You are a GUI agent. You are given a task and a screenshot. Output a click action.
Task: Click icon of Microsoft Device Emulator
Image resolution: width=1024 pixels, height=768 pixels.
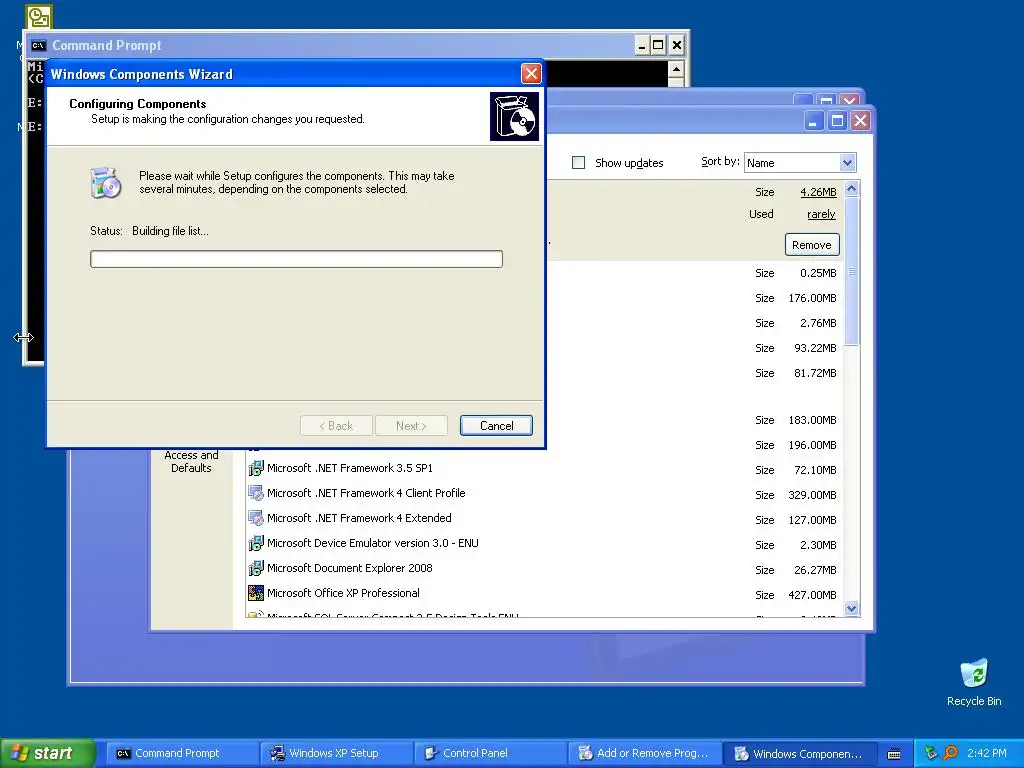click(x=256, y=543)
